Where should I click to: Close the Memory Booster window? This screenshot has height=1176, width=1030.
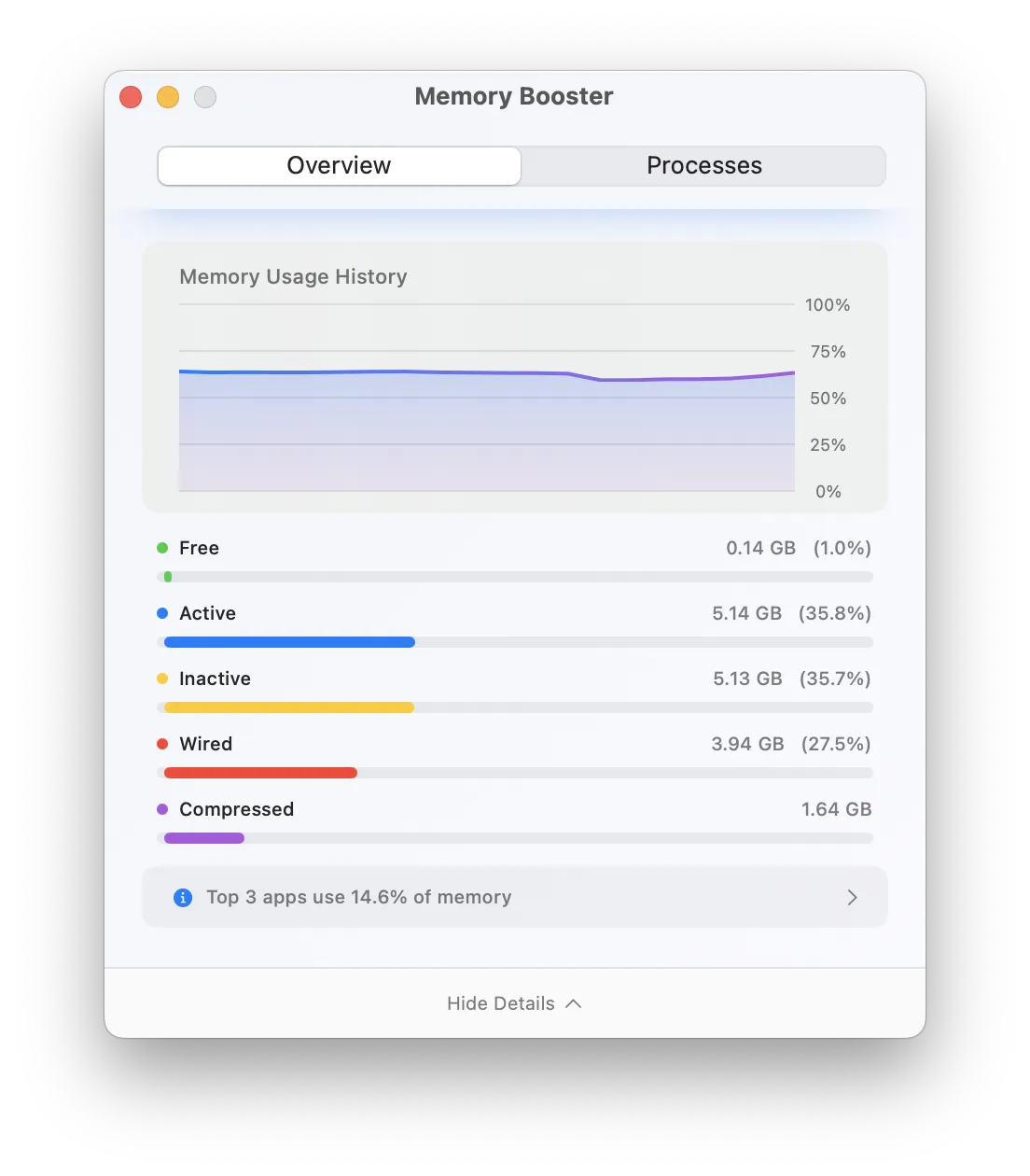[x=131, y=97]
